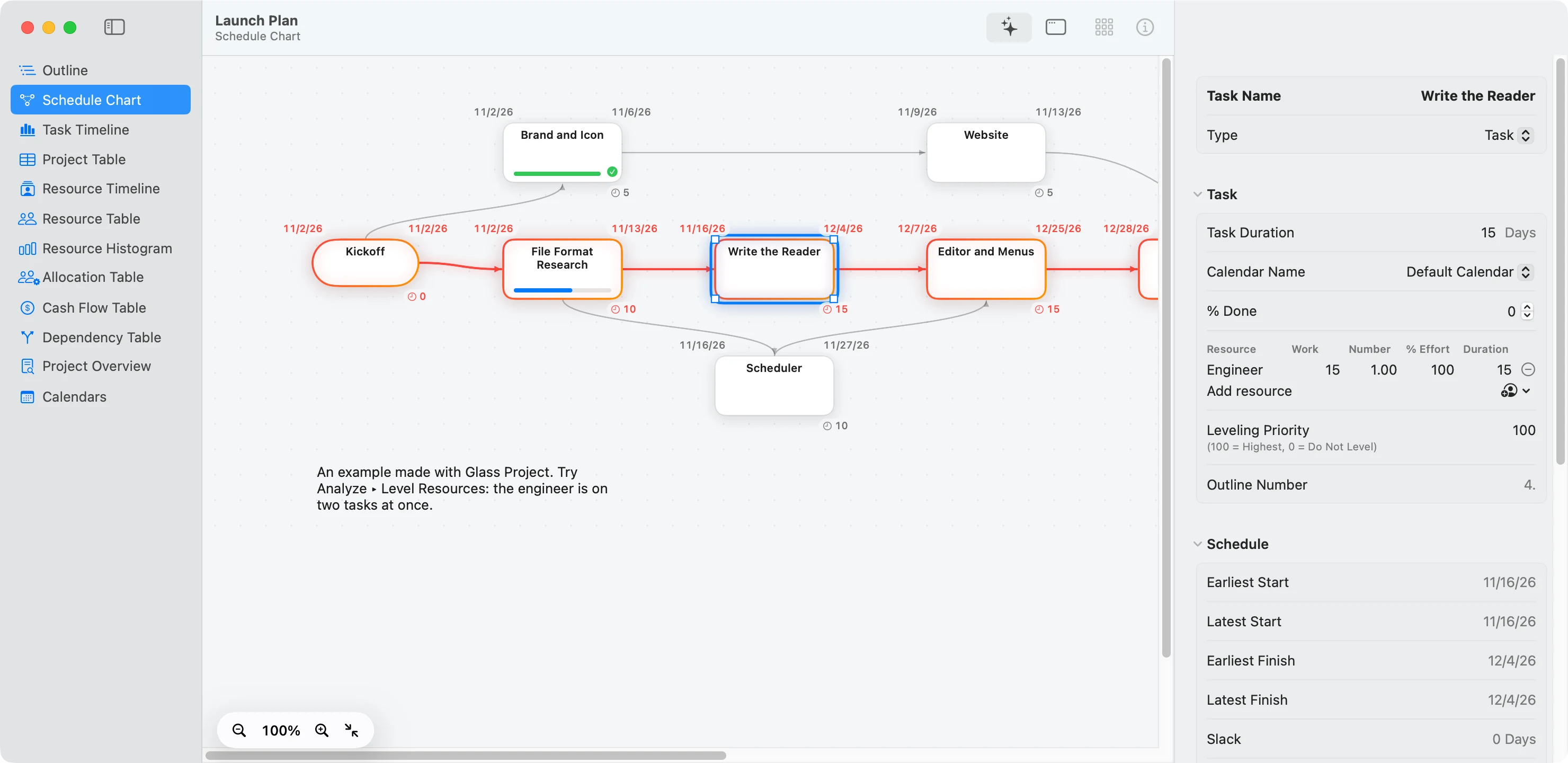Open the Calendars view

101,397
